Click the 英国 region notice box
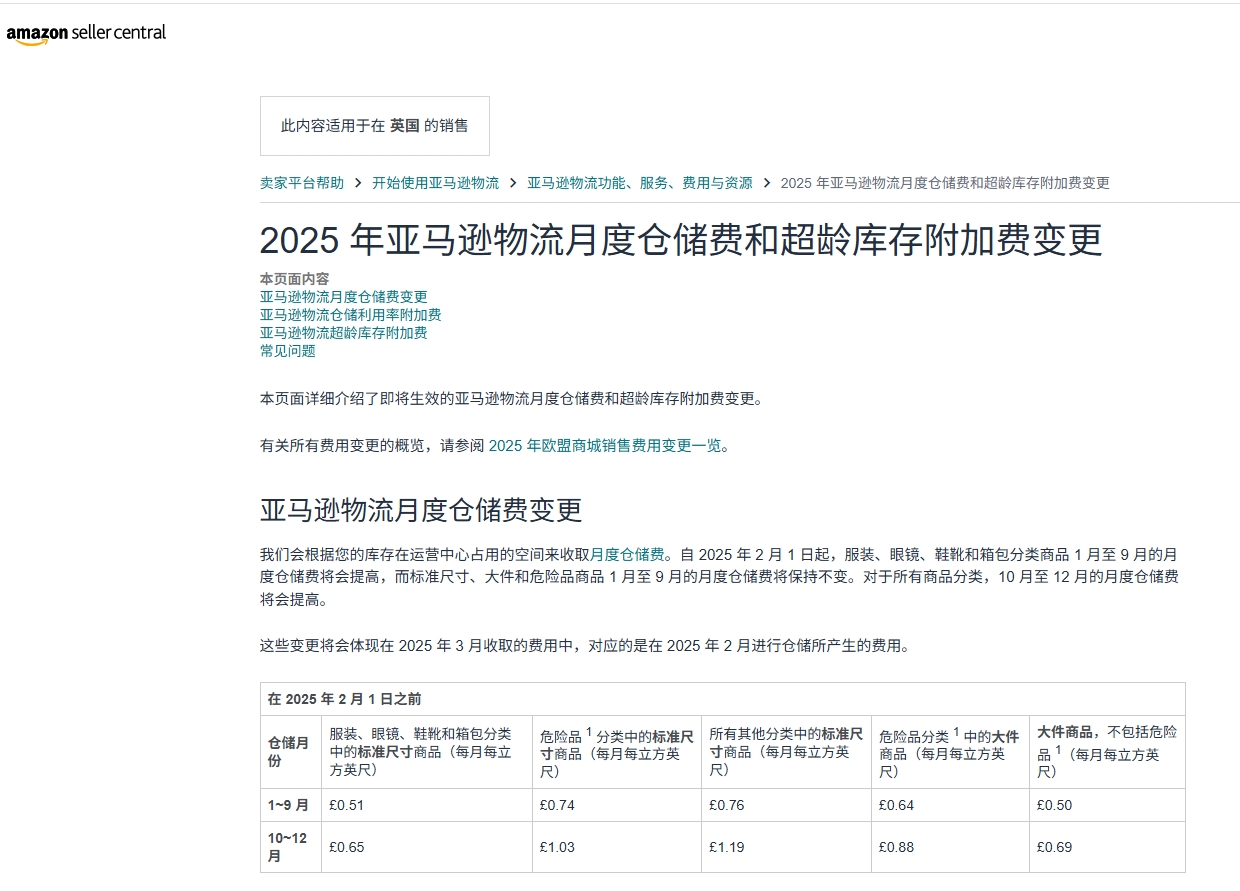The height and width of the screenshot is (891, 1240). 374,125
